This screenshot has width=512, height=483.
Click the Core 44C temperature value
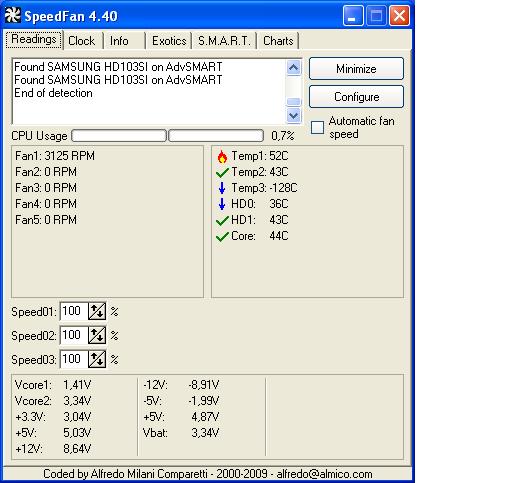pyautogui.click(x=279, y=236)
